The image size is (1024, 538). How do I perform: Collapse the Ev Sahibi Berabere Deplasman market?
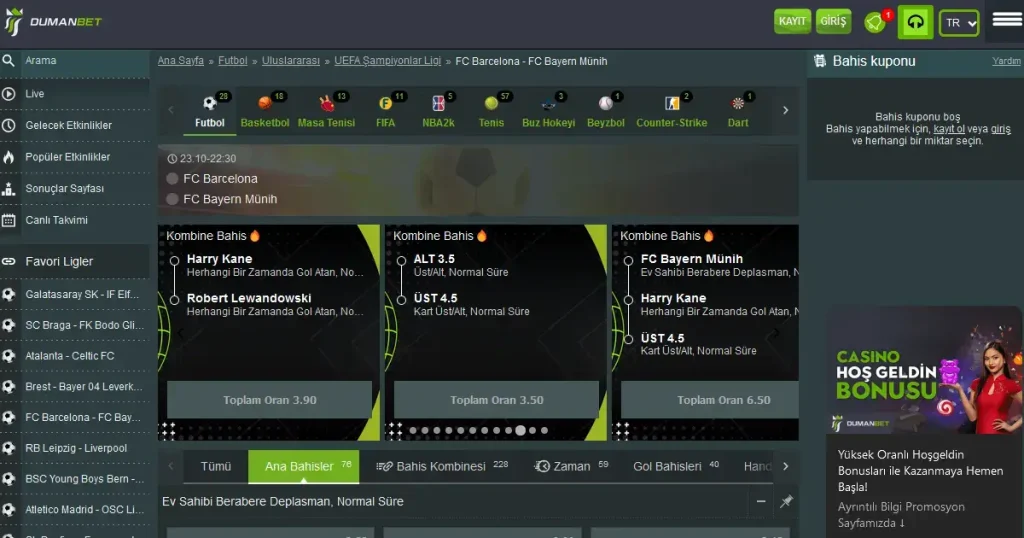coord(761,501)
